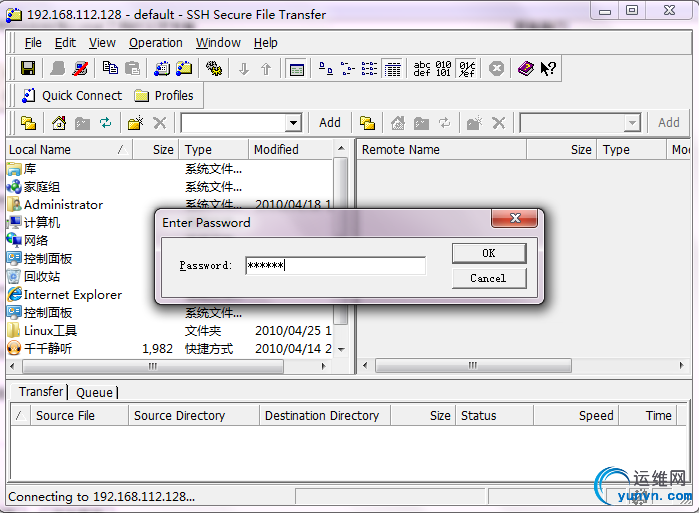Switch to the Transfer tab

pos(41,391)
